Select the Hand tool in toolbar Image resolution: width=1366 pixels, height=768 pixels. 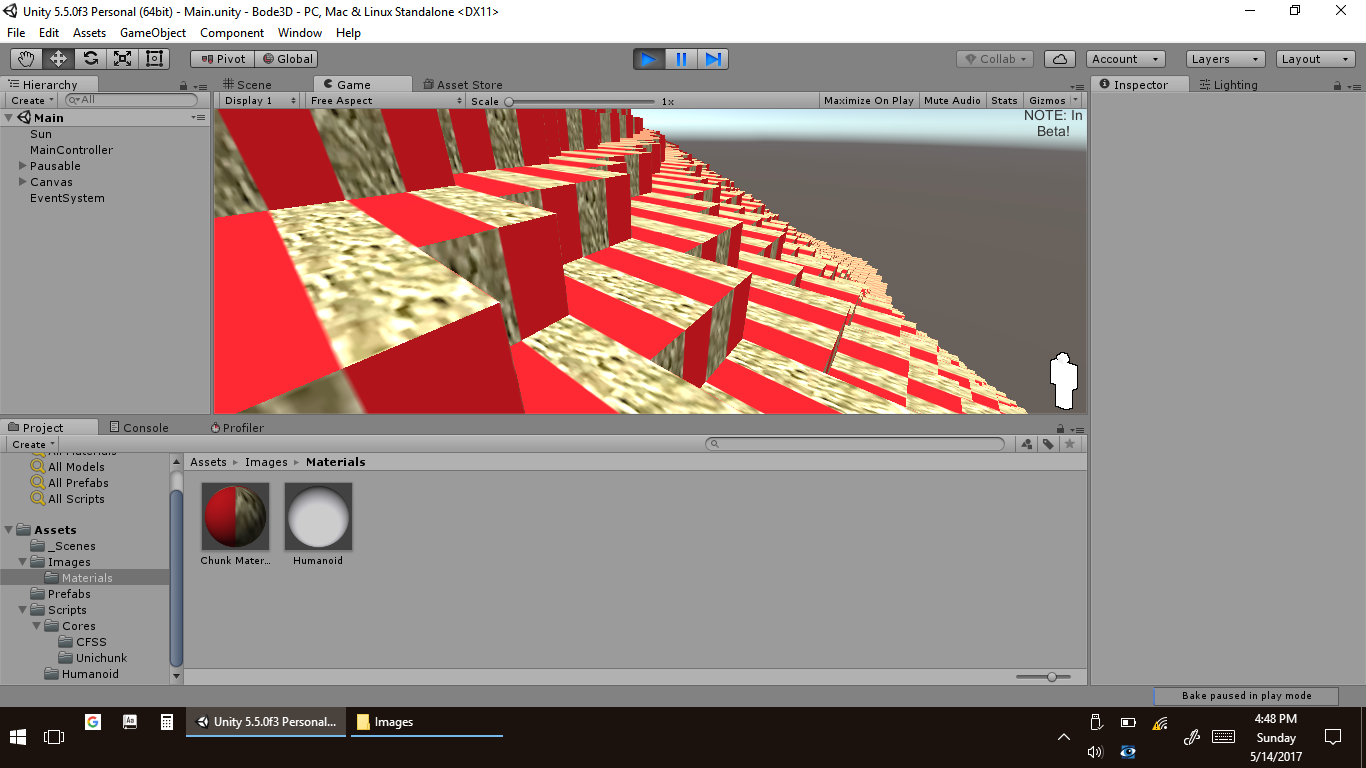(x=26, y=59)
